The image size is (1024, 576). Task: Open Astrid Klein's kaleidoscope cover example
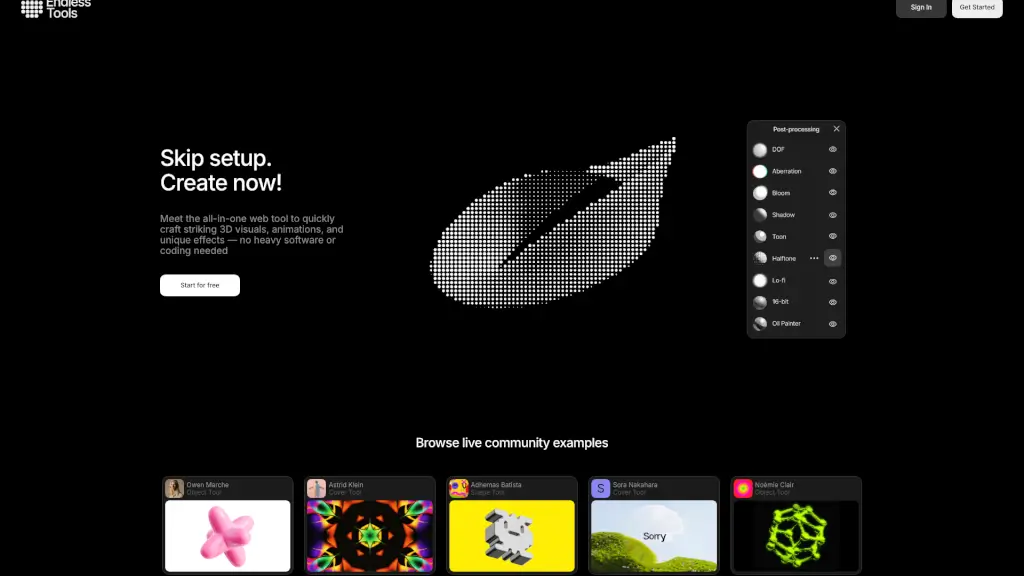(369, 535)
